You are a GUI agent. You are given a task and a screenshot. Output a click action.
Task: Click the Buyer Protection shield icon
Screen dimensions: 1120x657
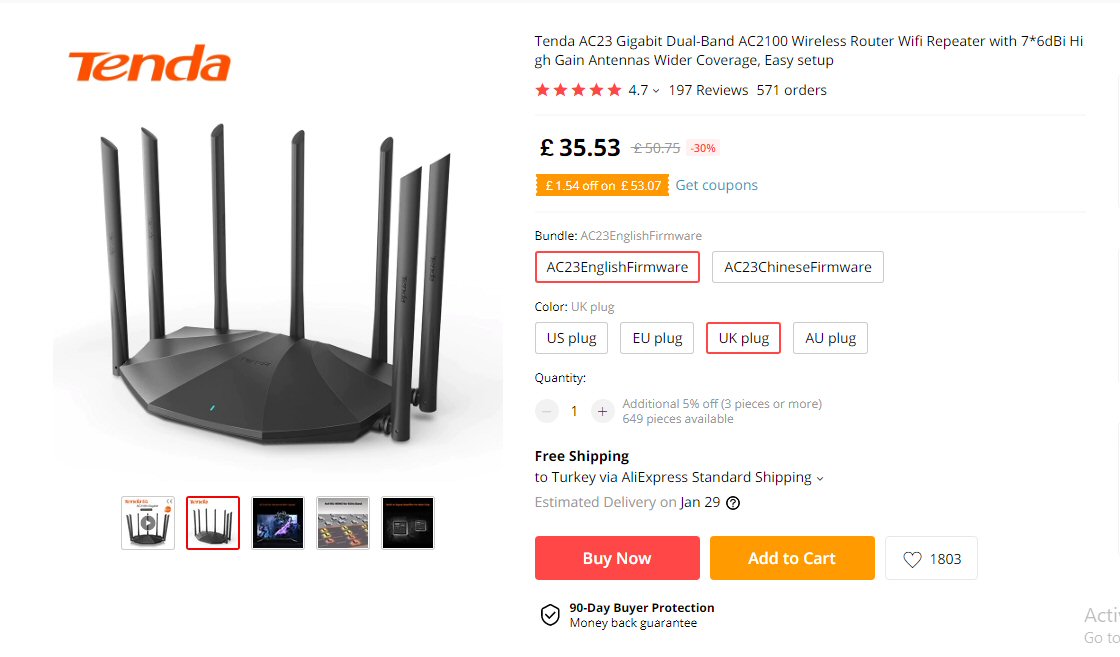point(550,615)
